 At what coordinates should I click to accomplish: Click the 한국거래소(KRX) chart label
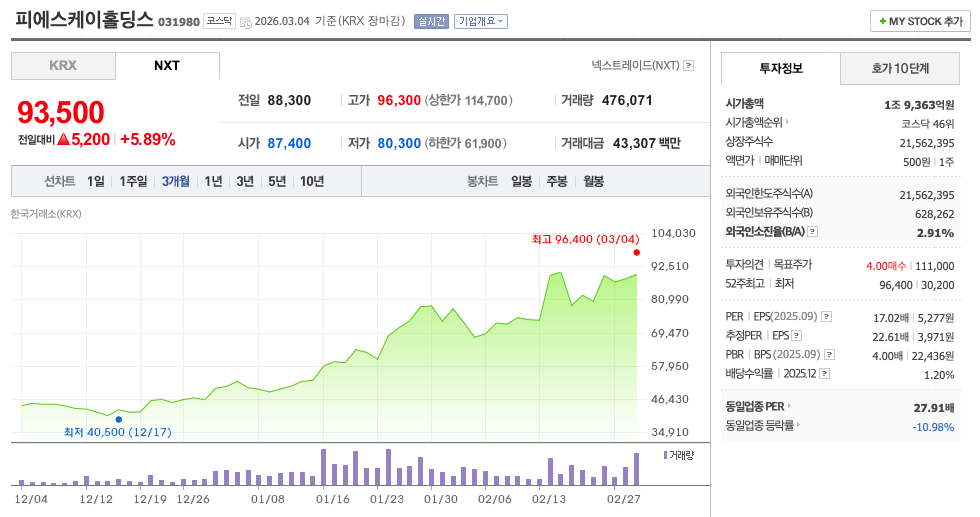(46, 214)
